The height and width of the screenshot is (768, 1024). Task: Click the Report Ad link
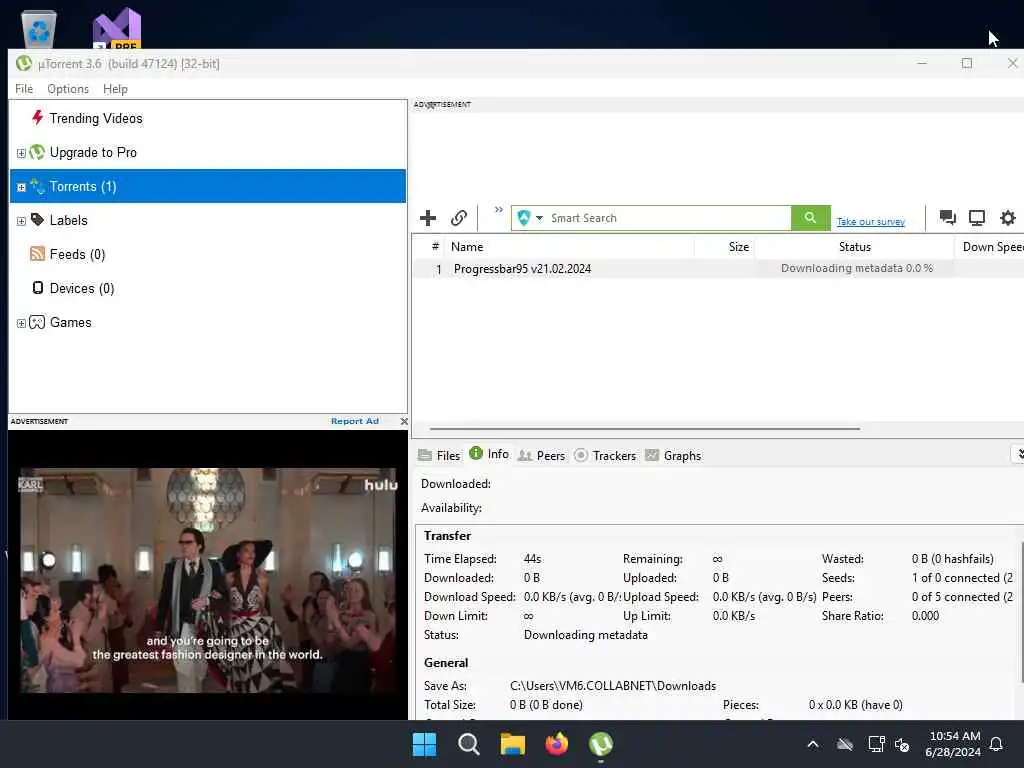tap(355, 421)
